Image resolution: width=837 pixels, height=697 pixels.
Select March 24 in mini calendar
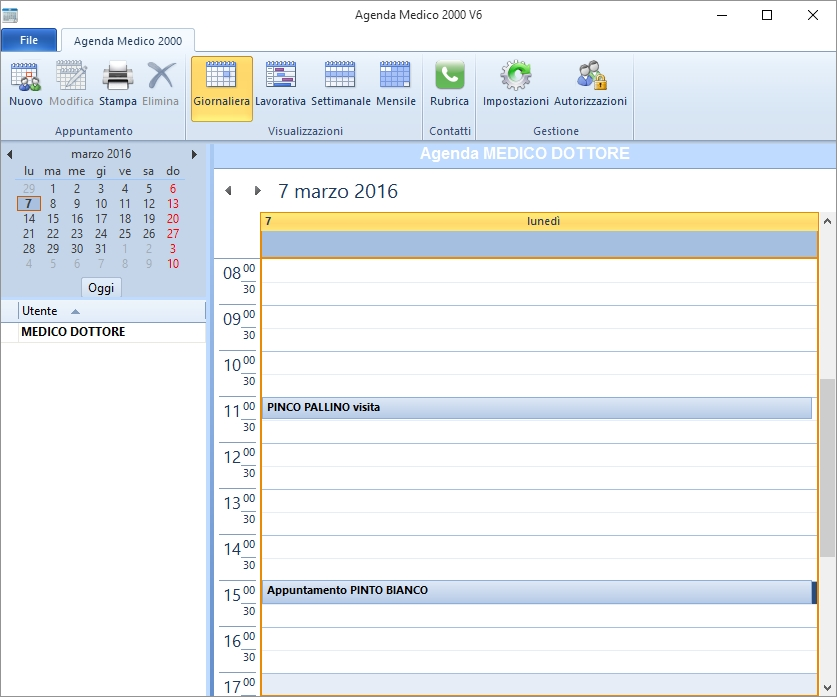[101, 233]
